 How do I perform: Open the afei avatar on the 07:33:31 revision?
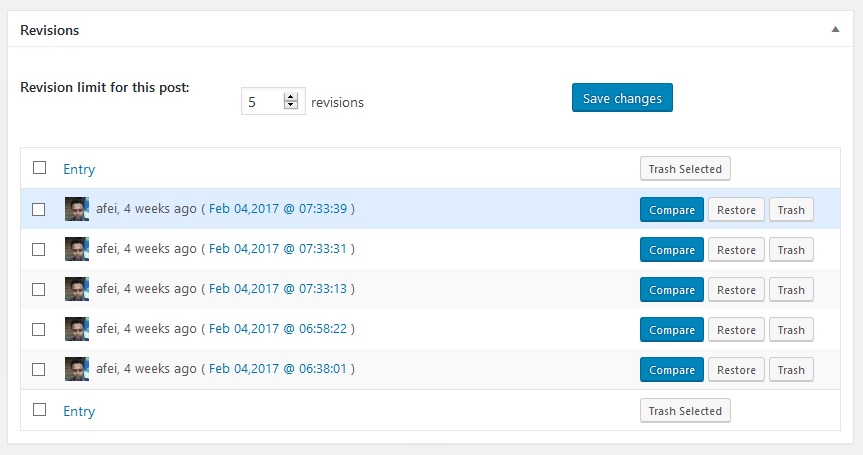click(77, 249)
